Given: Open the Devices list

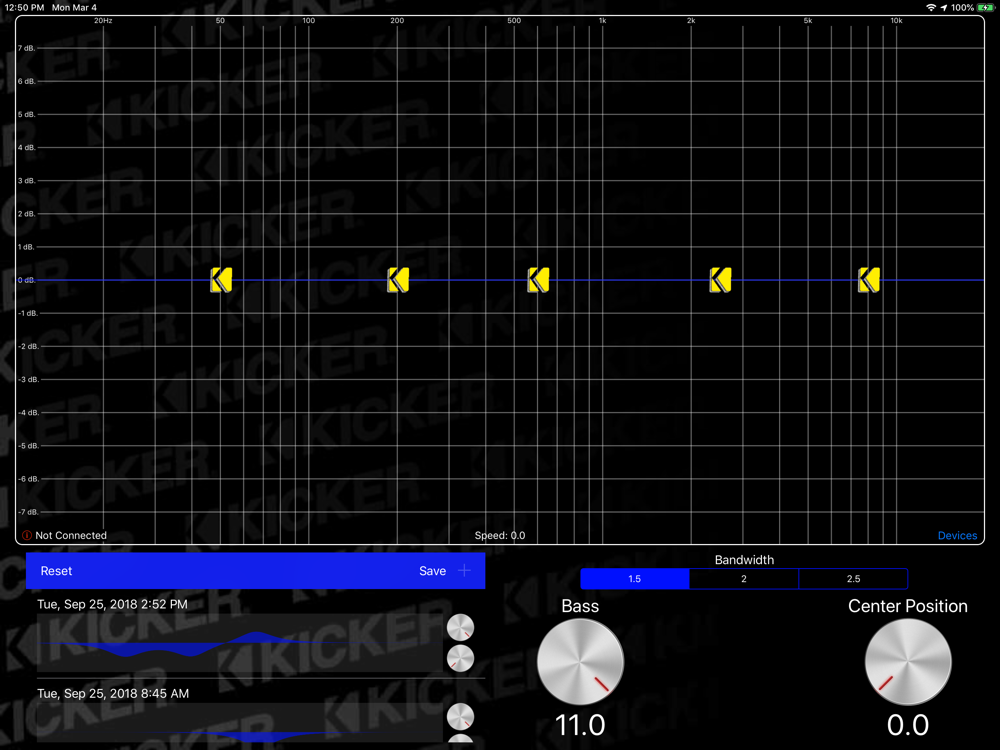Looking at the screenshot, I should click(x=957, y=536).
